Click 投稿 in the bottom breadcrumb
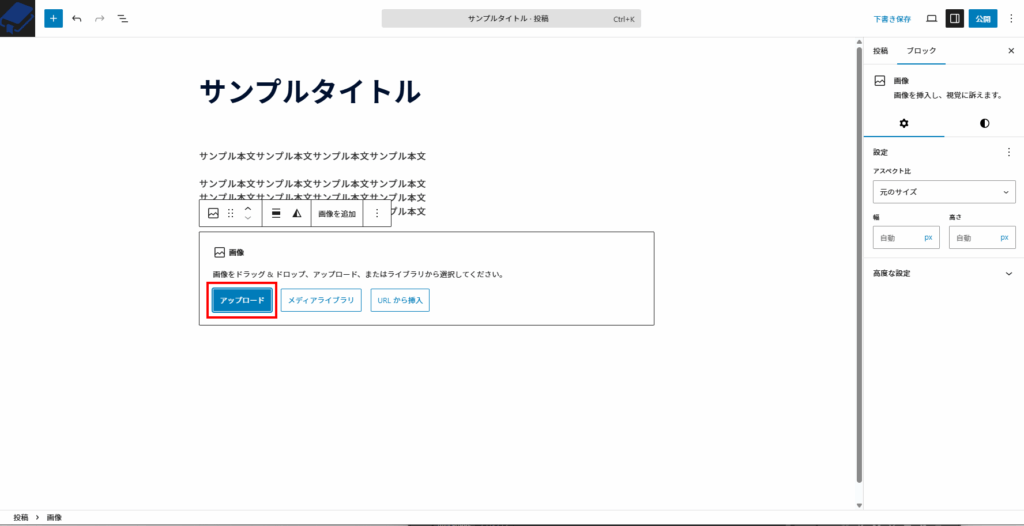1024x526 pixels. 20,517
